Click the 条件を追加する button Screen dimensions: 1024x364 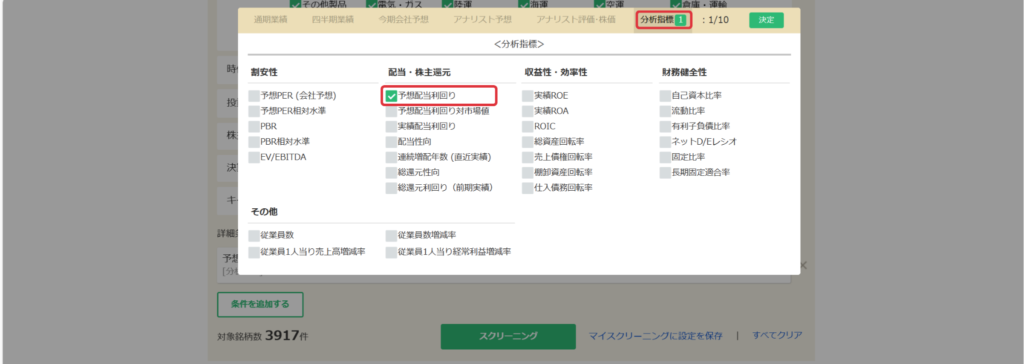pos(261,305)
